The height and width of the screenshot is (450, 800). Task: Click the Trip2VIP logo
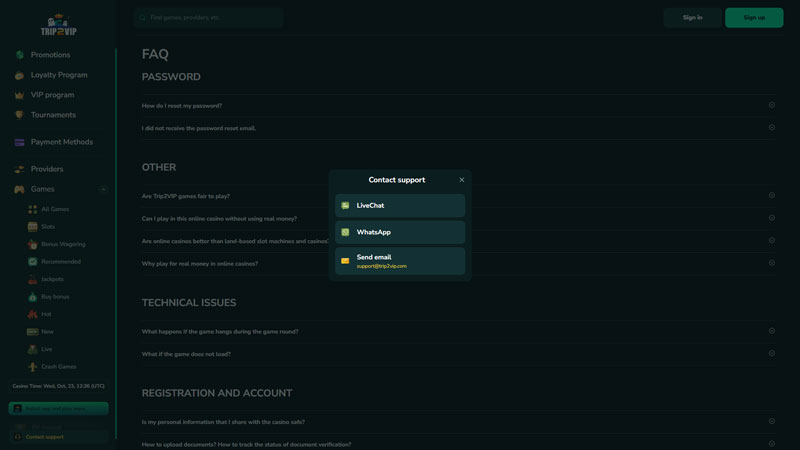[59, 24]
